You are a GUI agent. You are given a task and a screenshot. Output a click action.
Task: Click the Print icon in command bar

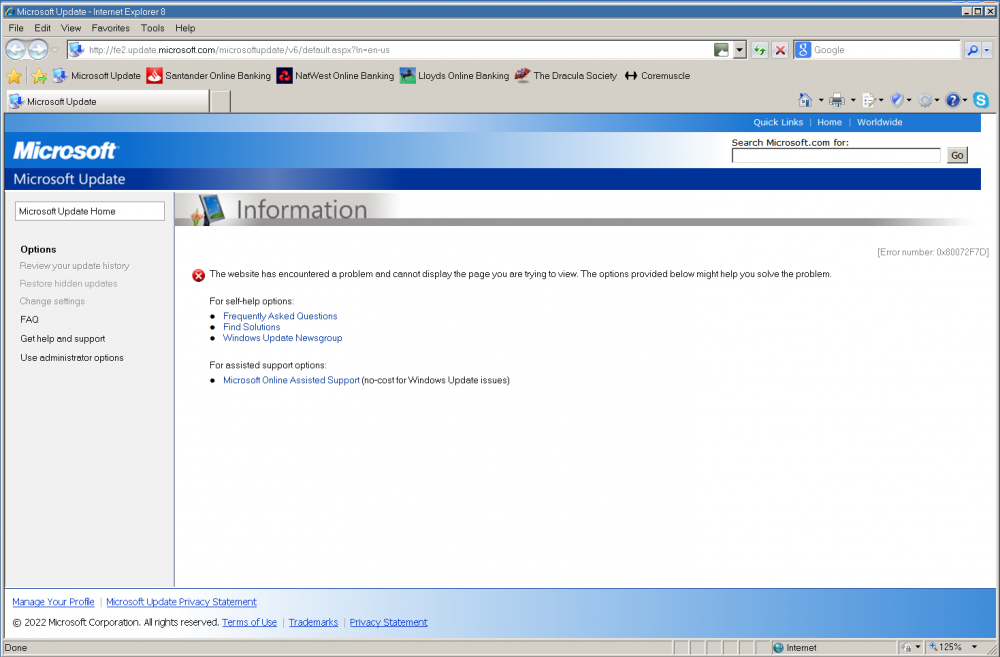[837, 100]
